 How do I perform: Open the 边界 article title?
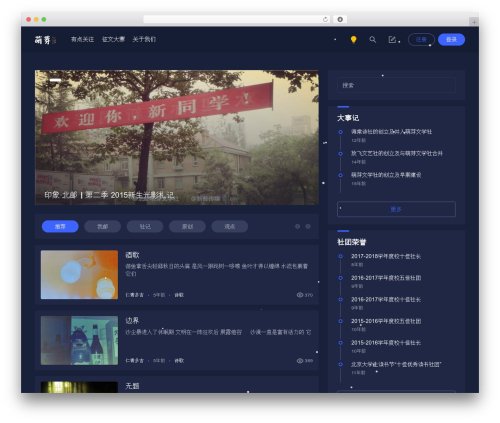point(132,321)
